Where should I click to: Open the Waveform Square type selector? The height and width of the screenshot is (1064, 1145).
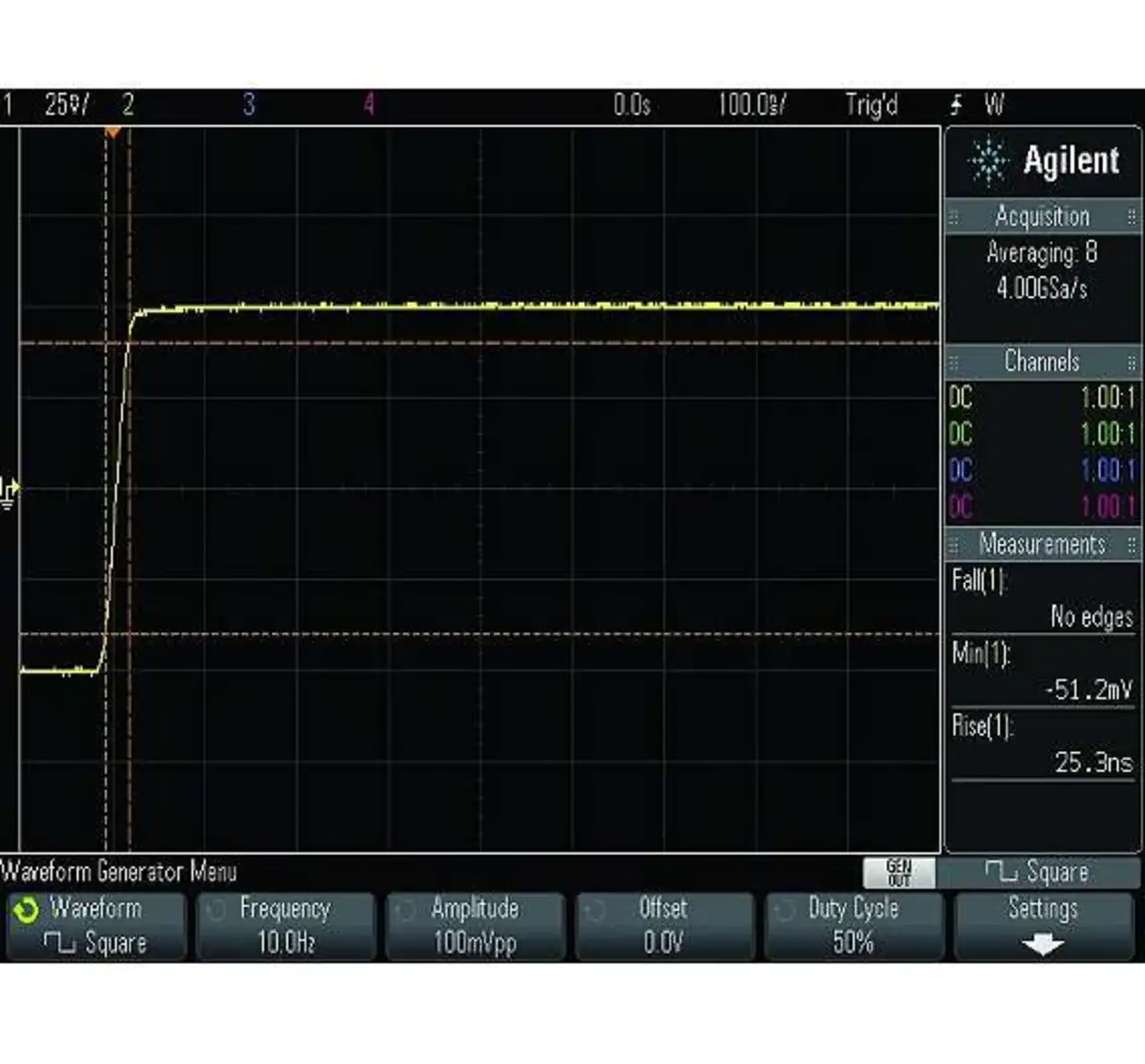pos(96,926)
